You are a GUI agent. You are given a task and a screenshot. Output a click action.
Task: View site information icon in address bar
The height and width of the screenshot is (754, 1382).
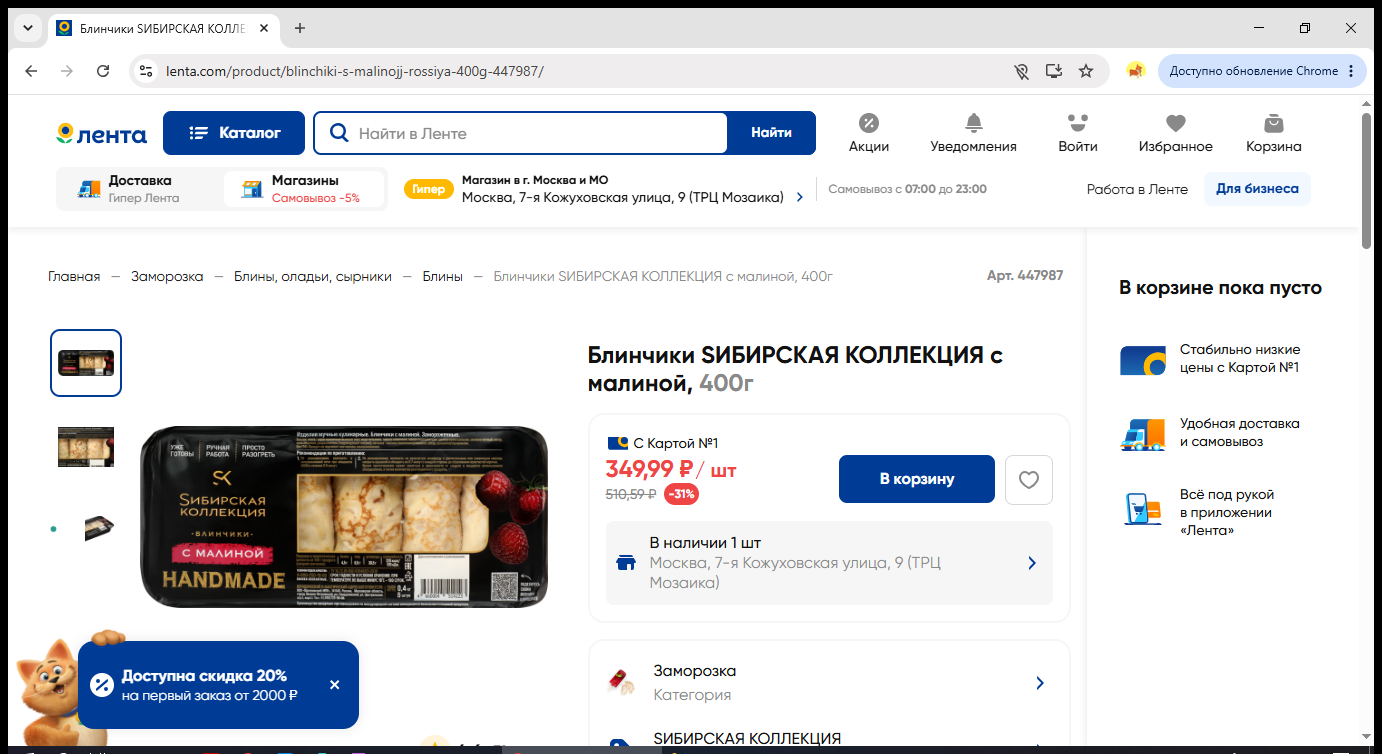click(x=146, y=71)
